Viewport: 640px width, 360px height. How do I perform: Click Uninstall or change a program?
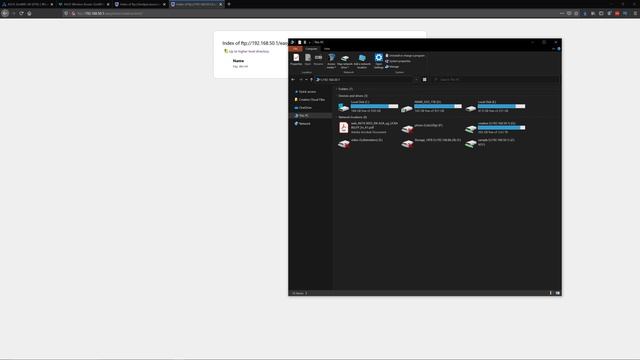pos(405,56)
